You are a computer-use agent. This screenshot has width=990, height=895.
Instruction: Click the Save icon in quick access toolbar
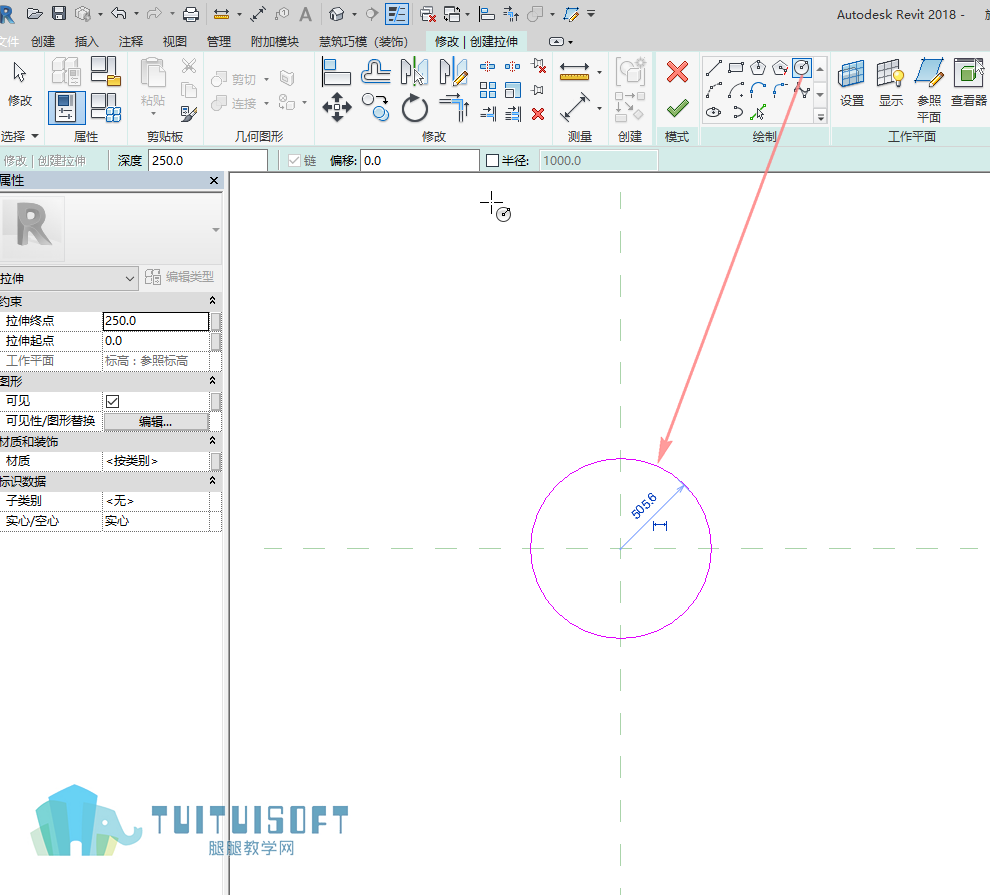coord(59,13)
